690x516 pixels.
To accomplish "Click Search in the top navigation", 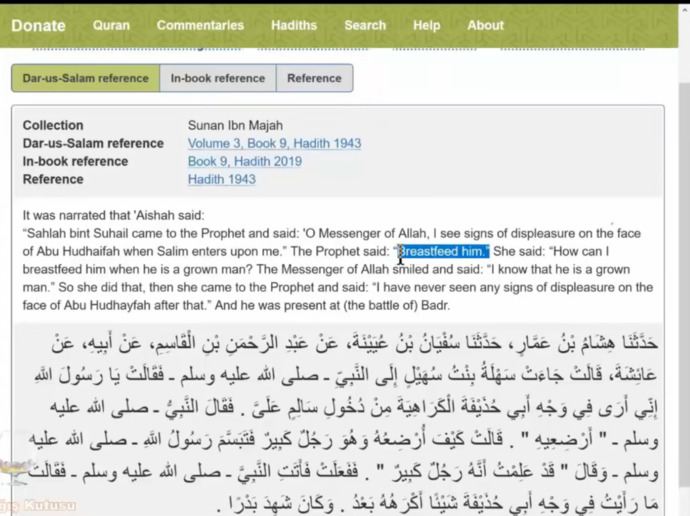I will click(x=365, y=26).
